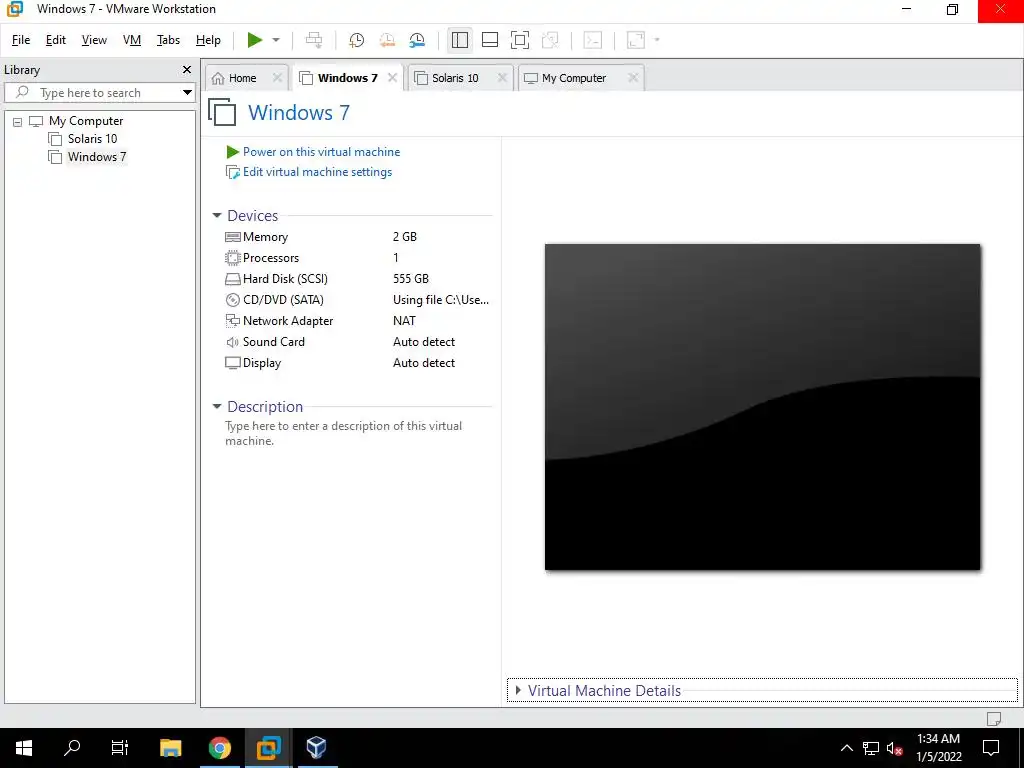This screenshot has height=768, width=1024.
Task: Toggle the thumbnail bar view icon
Action: pos(490,40)
